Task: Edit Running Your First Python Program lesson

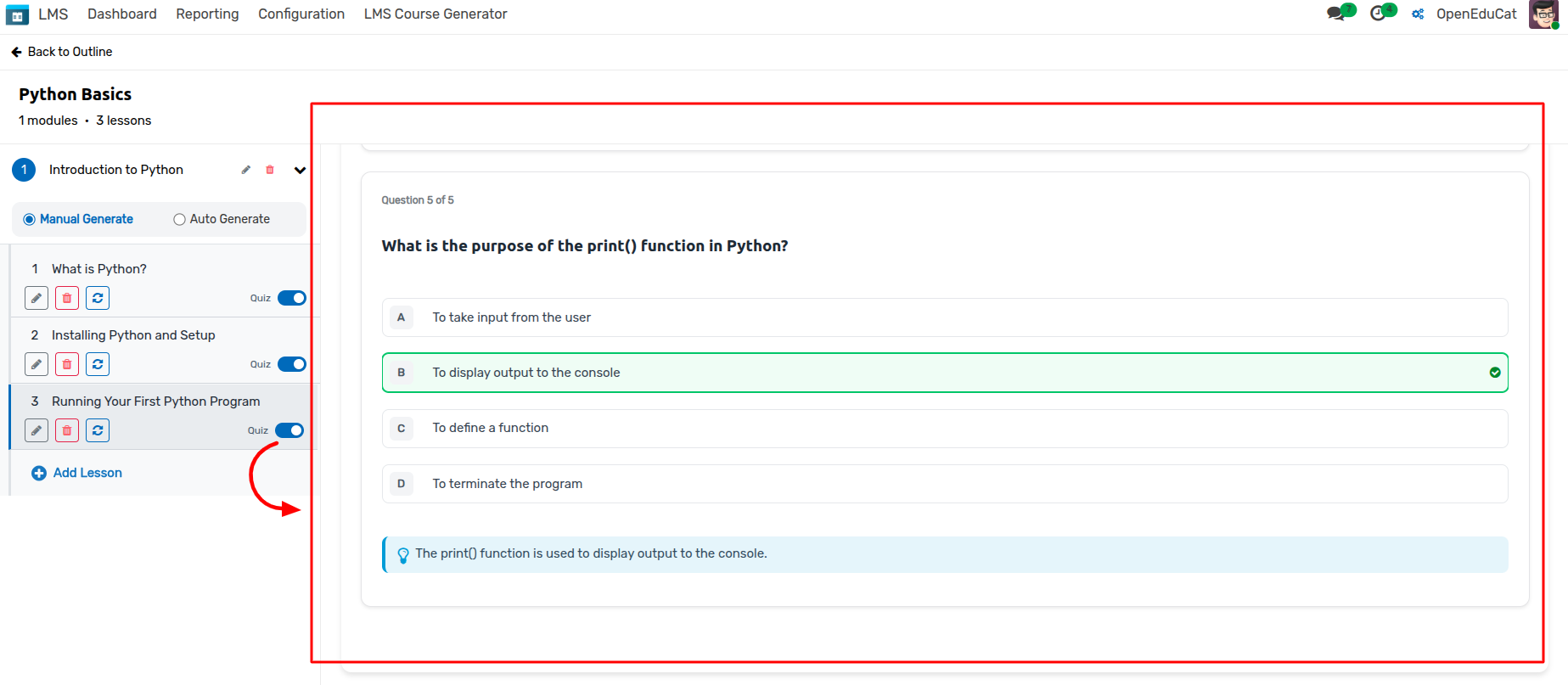Action: (x=37, y=430)
